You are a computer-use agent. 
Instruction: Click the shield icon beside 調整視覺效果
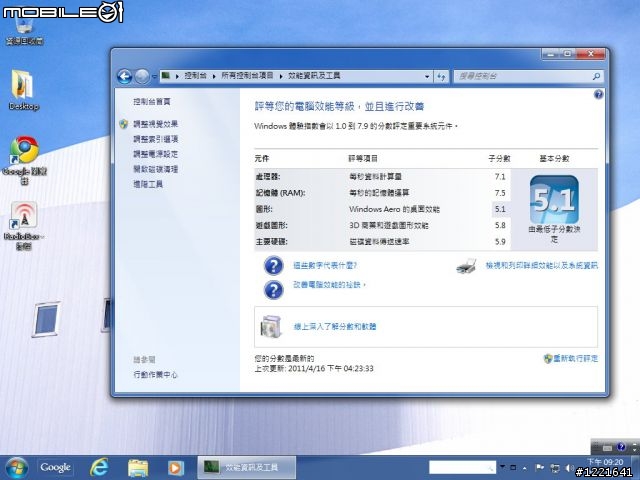click(124, 124)
